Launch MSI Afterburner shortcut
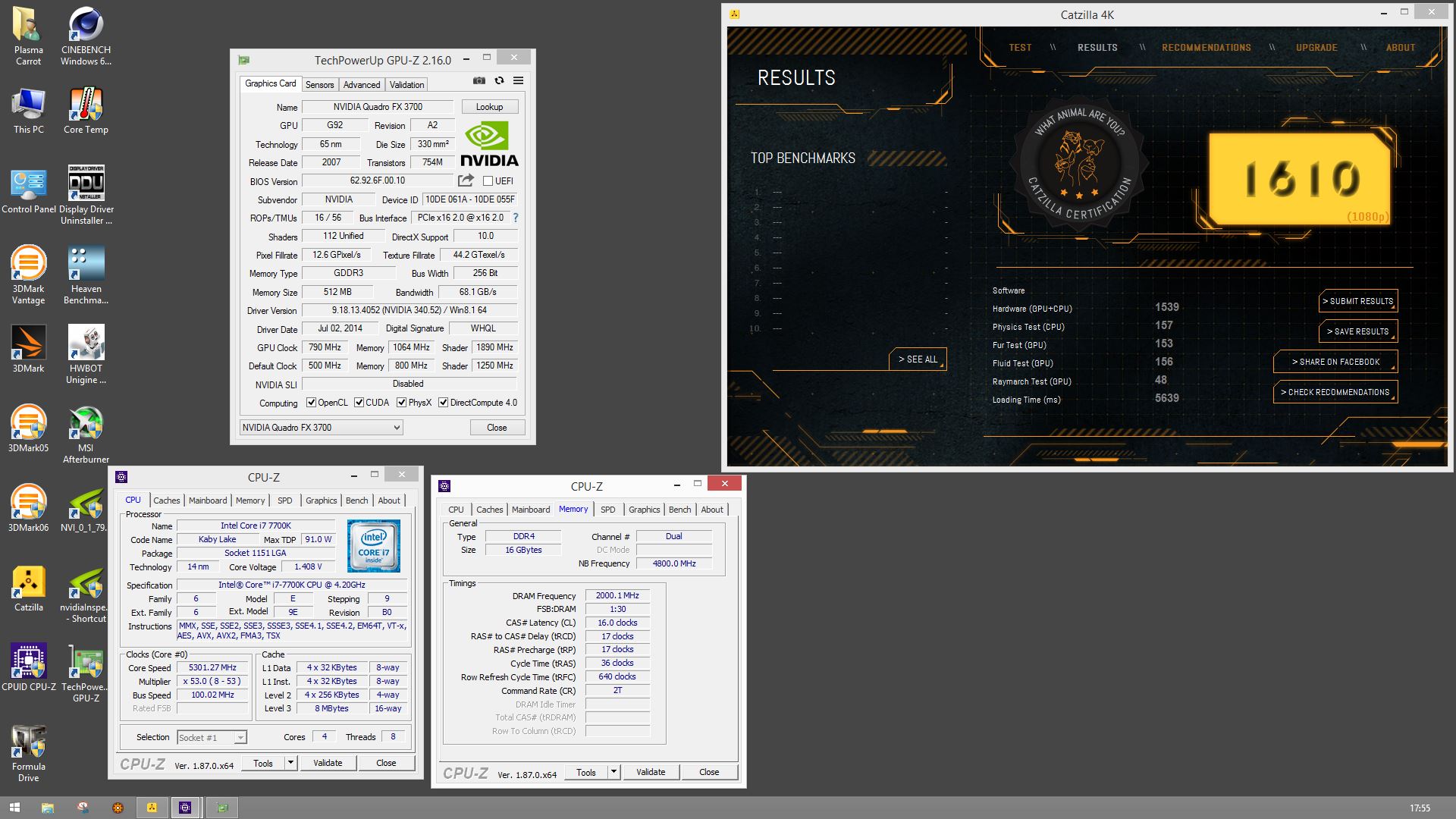The height and width of the screenshot is (819, 1456). click(86, 435)
